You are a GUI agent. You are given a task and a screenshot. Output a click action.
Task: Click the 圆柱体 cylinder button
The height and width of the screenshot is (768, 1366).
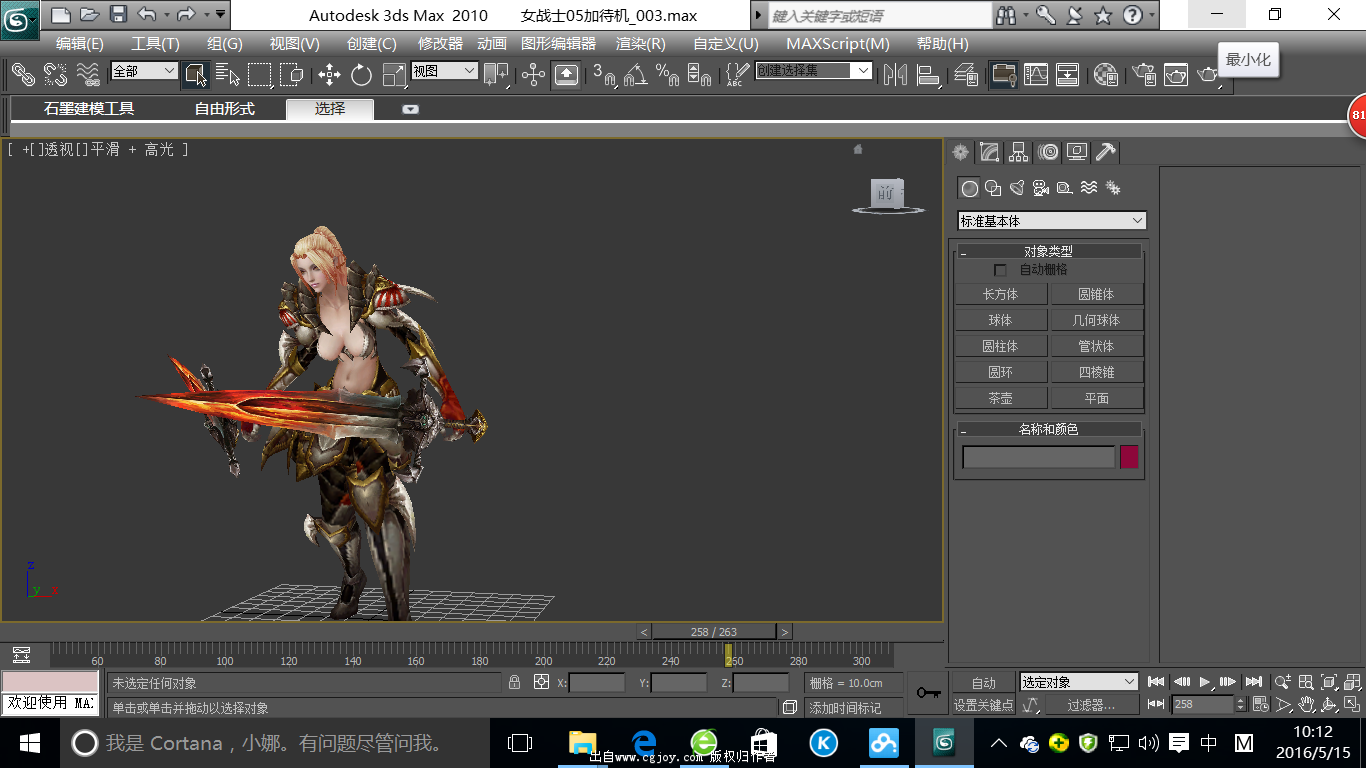click(x=1000, y=346)
